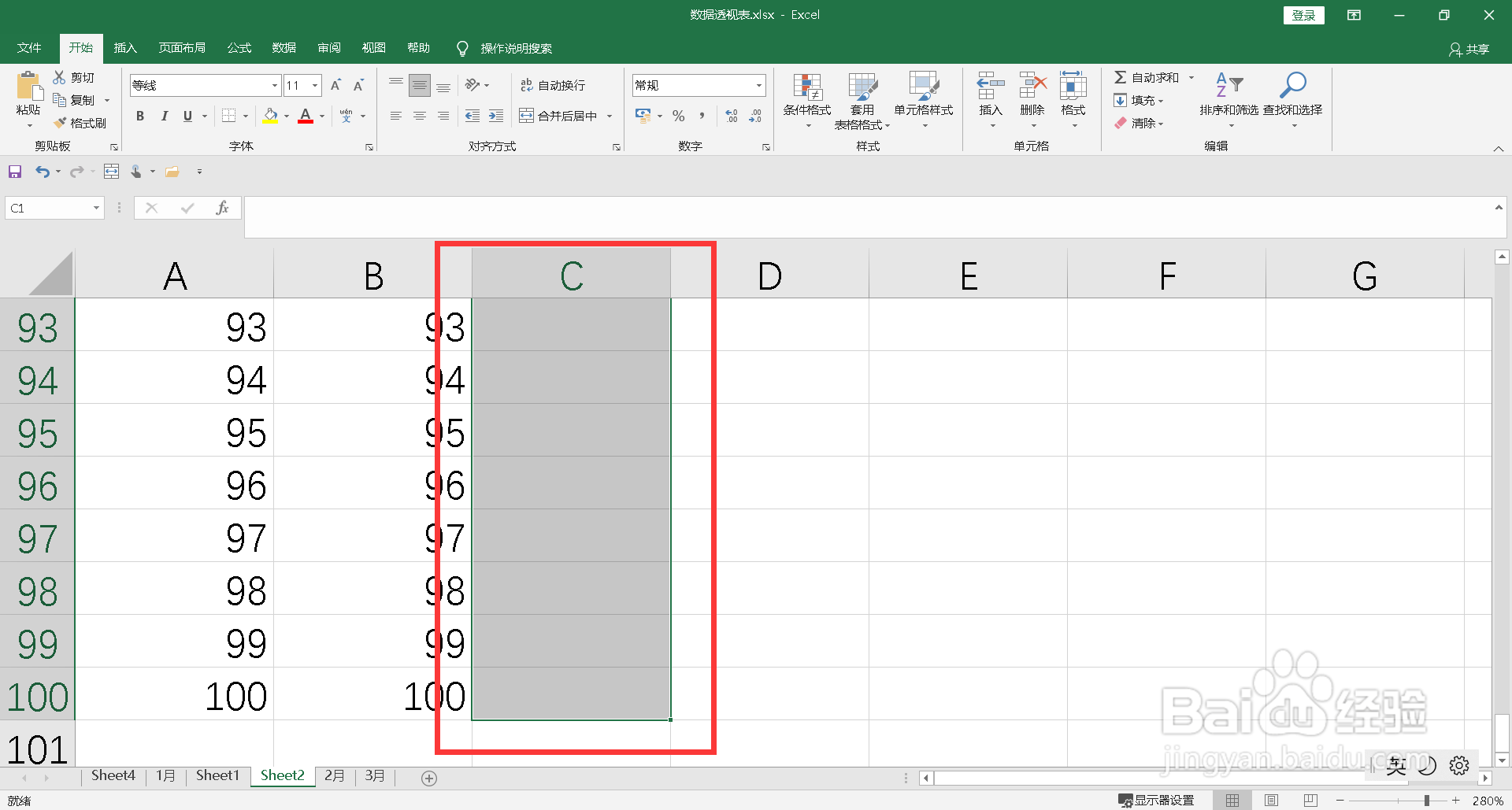Click Format as Table icon
The width and height of the screenshot is (1512, 810).
pyautogui.click(x=862, y=87)
